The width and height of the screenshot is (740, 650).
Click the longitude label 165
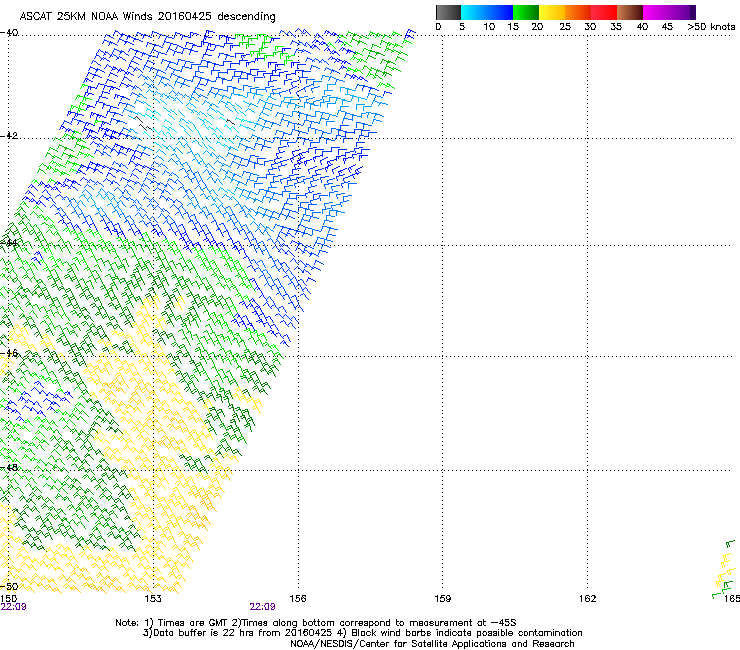pyautogui.click(x=732, y=599)
